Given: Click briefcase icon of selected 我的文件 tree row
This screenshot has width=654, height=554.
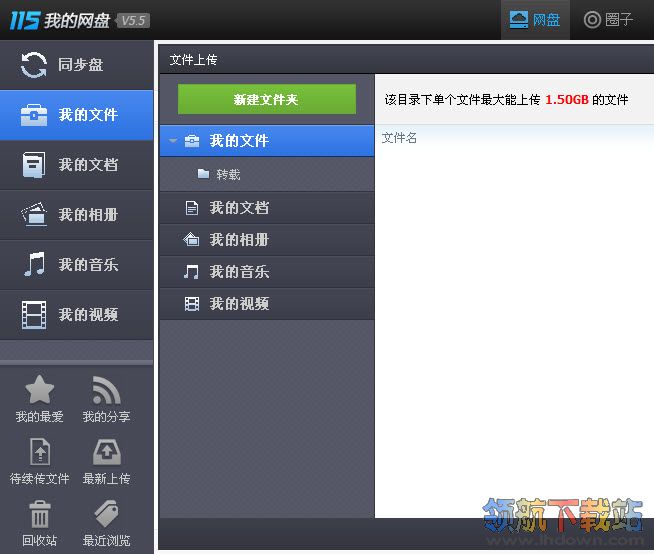Looking at the screenshot, I should (x=192, y=141).
